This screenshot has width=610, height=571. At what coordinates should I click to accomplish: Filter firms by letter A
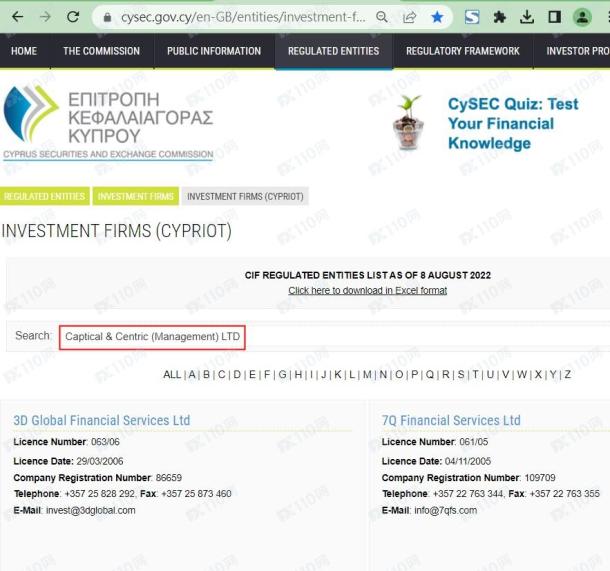pyautogui.click(x=192, y=375)
